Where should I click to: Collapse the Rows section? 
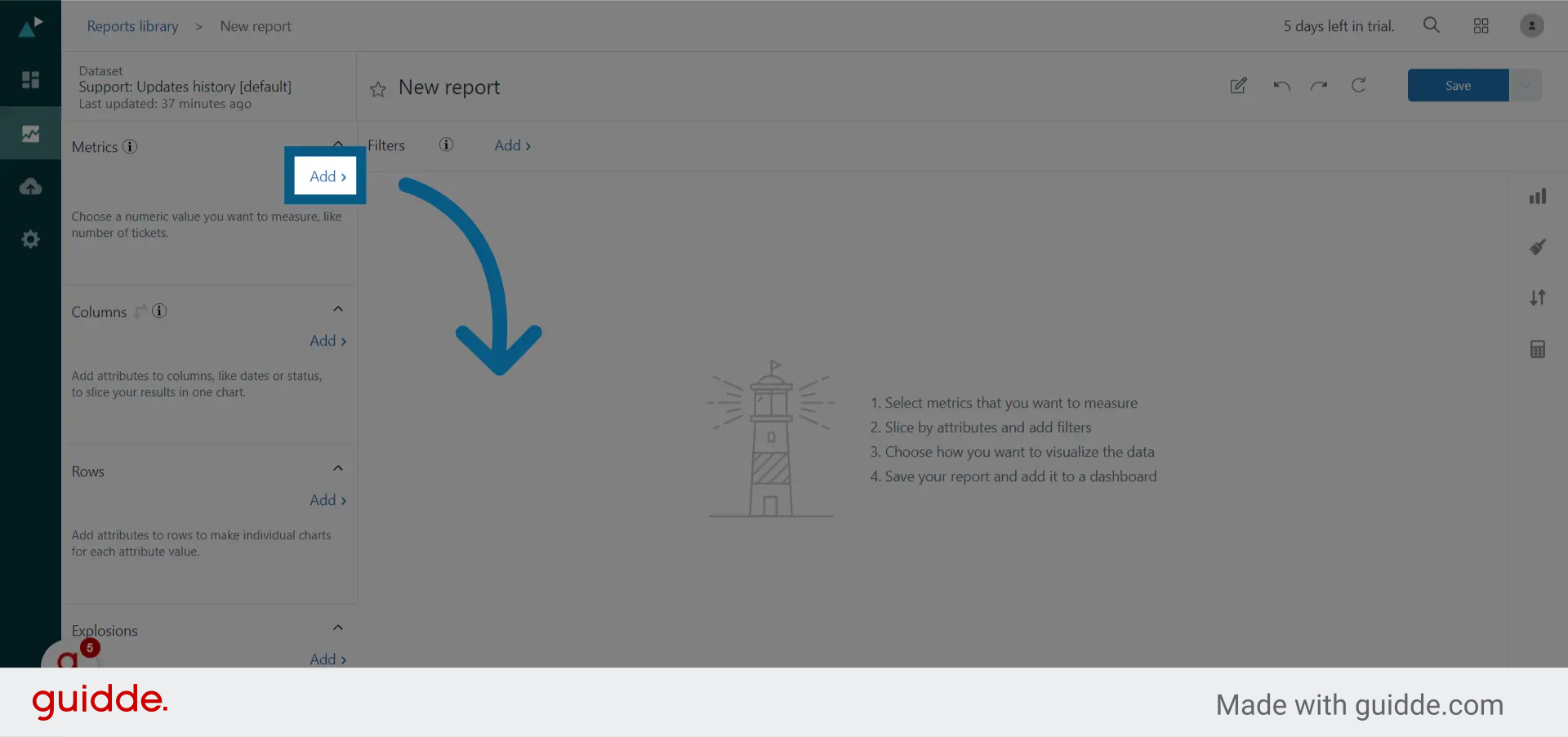click(338, 468)
